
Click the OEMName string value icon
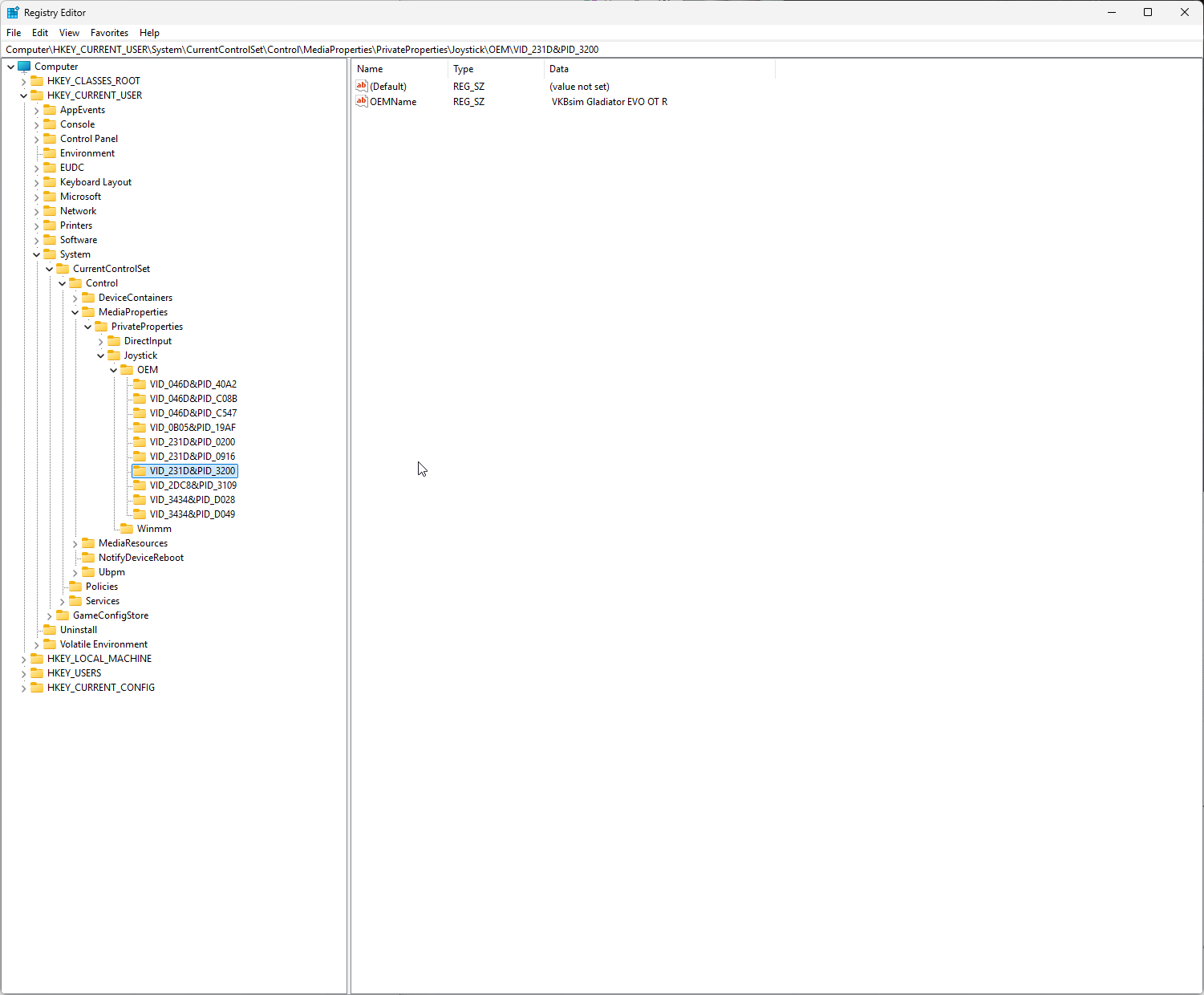pyautogui.click(x=362, y=102)
